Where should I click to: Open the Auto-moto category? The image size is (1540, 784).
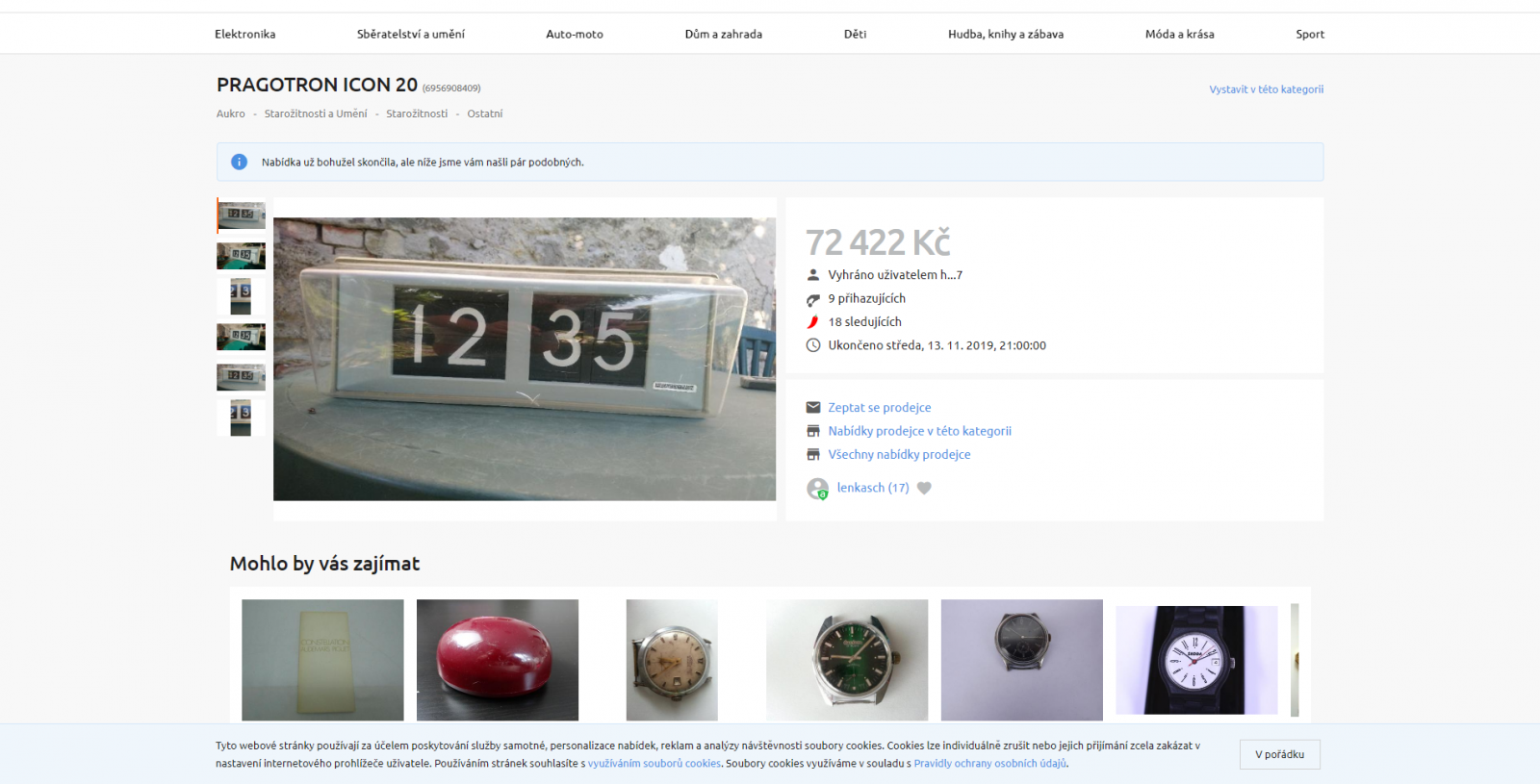(575, 34)
